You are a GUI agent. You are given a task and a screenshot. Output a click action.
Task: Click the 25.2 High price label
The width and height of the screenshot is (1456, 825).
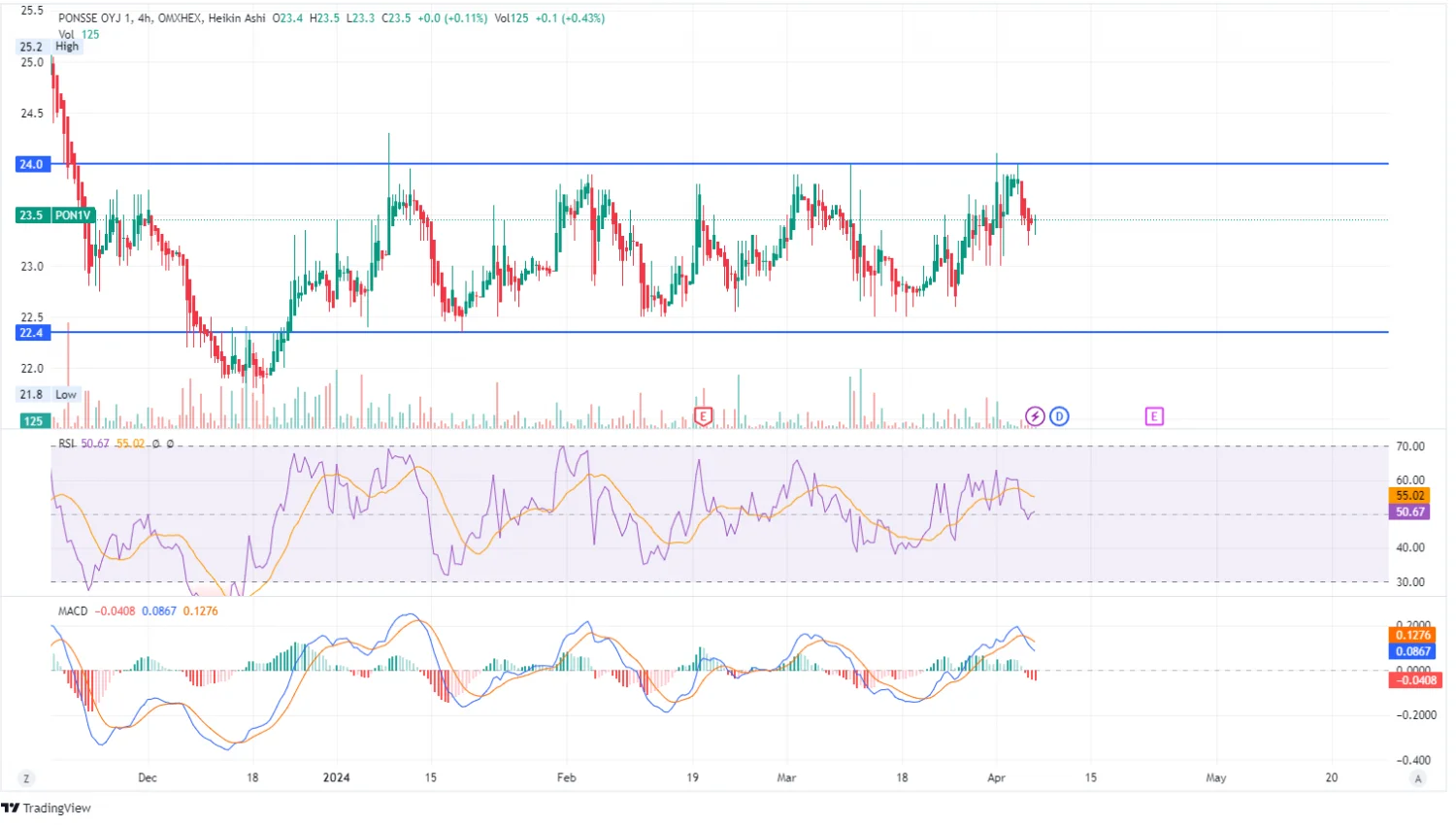pos(50,47)
